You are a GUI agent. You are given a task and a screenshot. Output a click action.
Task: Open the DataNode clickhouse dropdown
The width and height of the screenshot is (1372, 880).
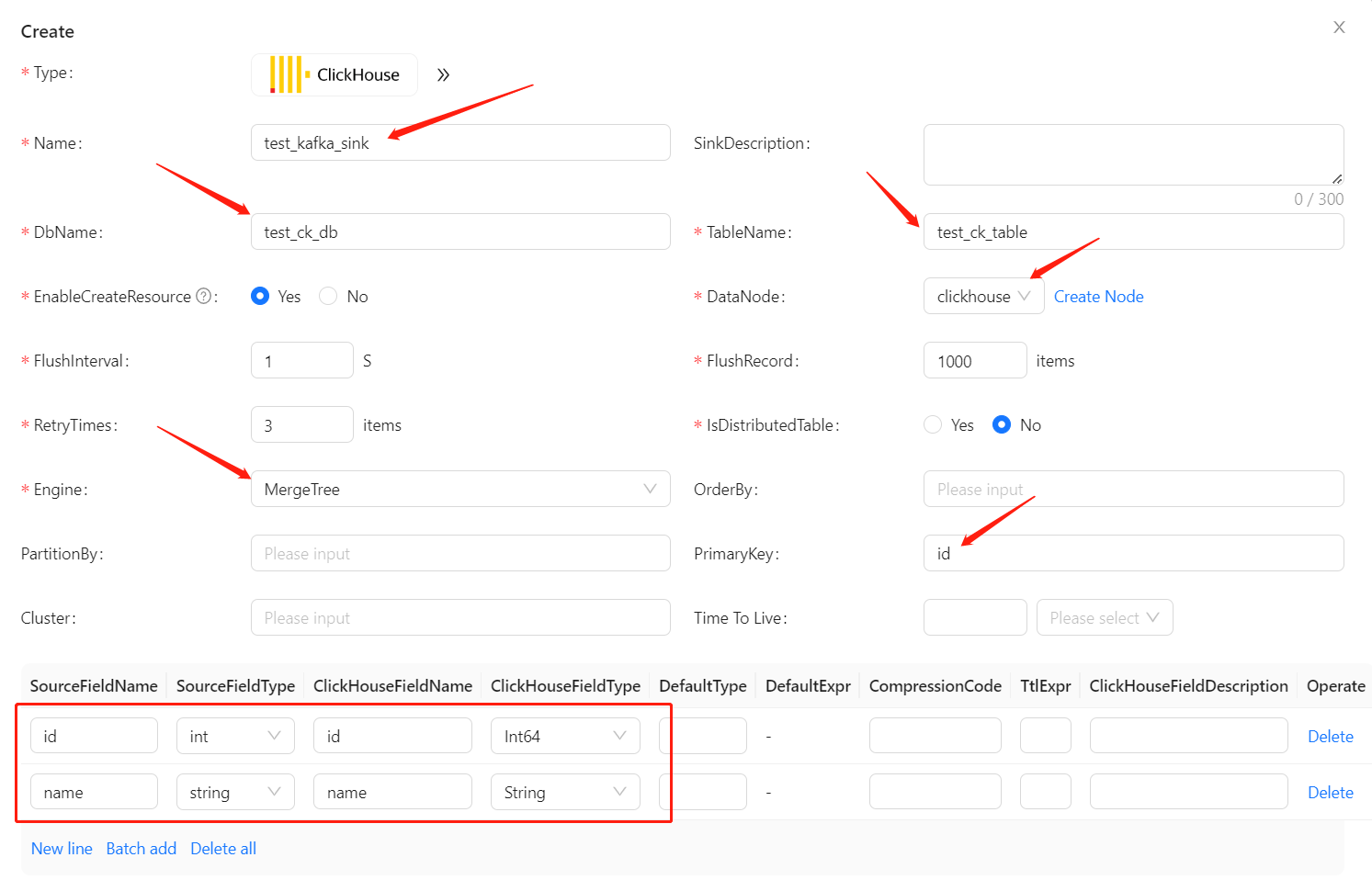pyautogui.click(x=983, y=296)
